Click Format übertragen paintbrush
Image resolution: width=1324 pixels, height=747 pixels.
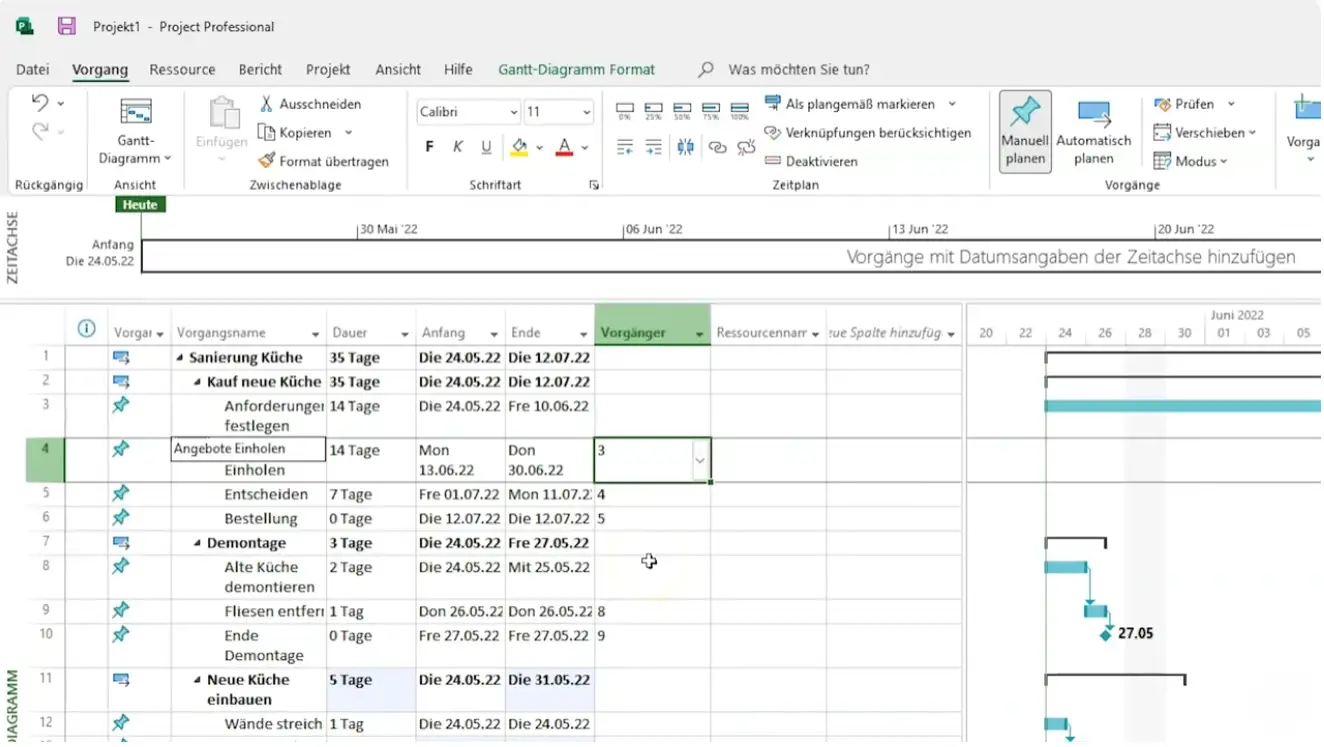point(266,161)
